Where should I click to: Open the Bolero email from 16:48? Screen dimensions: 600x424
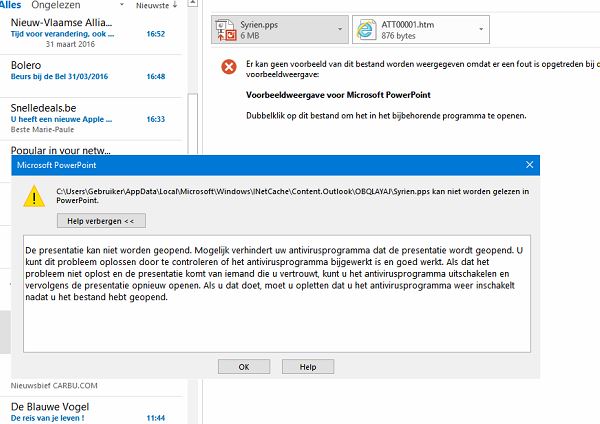91,75
